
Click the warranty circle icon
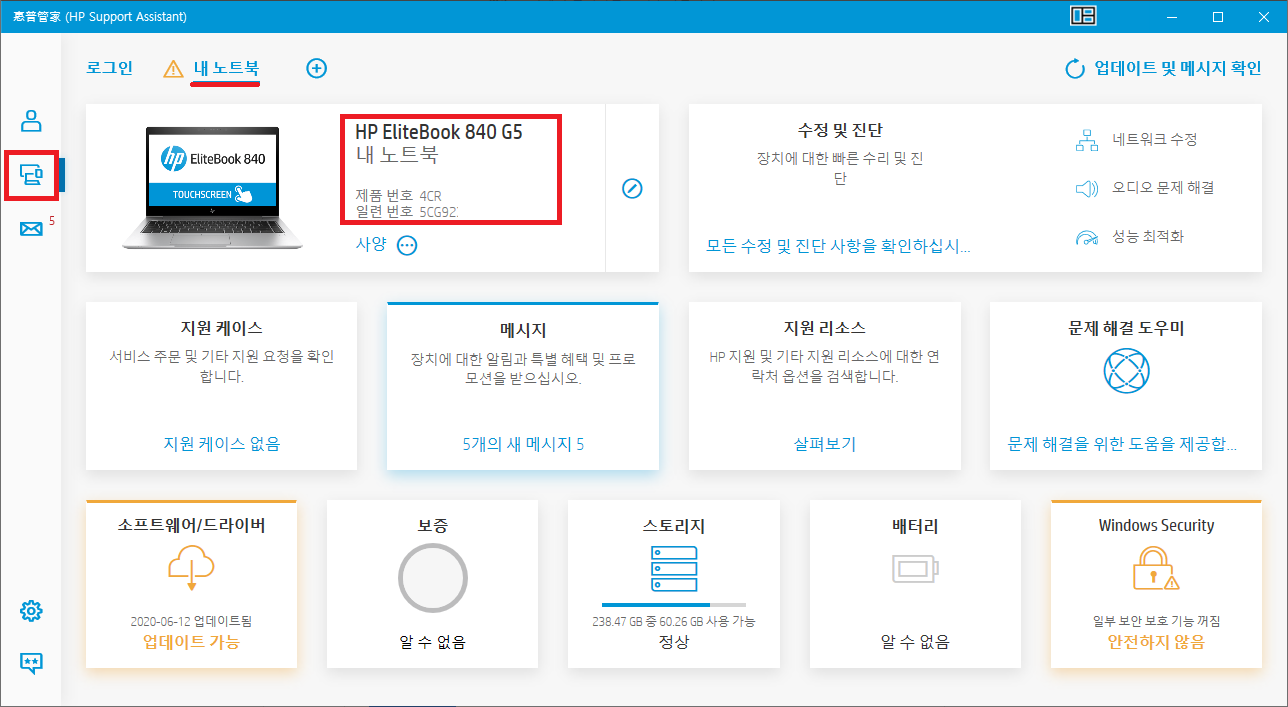pos(433,577)
